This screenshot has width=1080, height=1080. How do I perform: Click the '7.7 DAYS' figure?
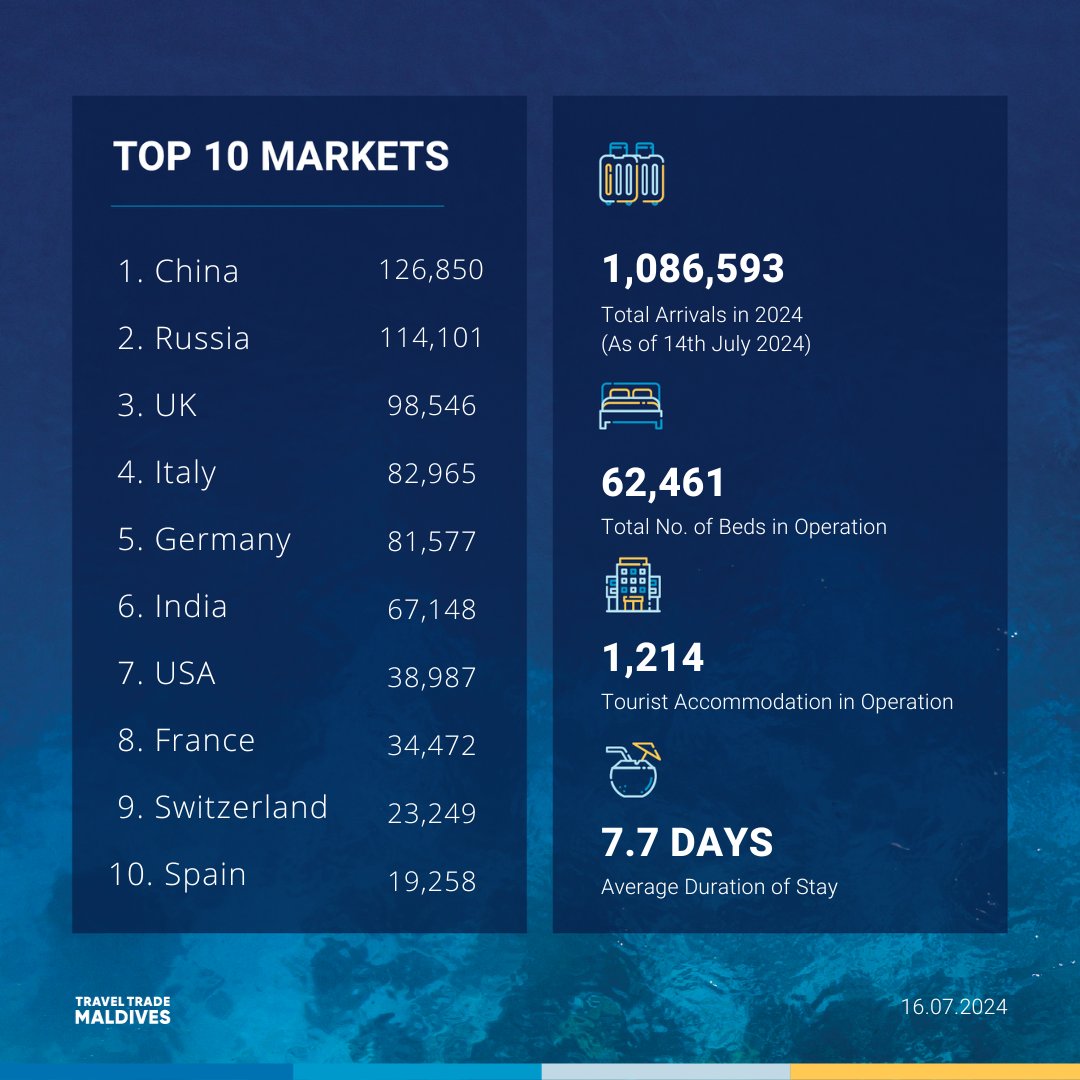pyautogui.click(x=687, y=842)
